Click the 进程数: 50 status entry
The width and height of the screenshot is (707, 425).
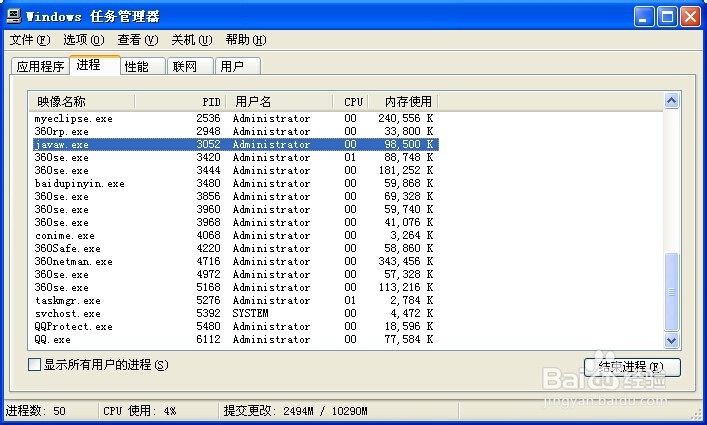pyautogui.click(x=36, y=411)
